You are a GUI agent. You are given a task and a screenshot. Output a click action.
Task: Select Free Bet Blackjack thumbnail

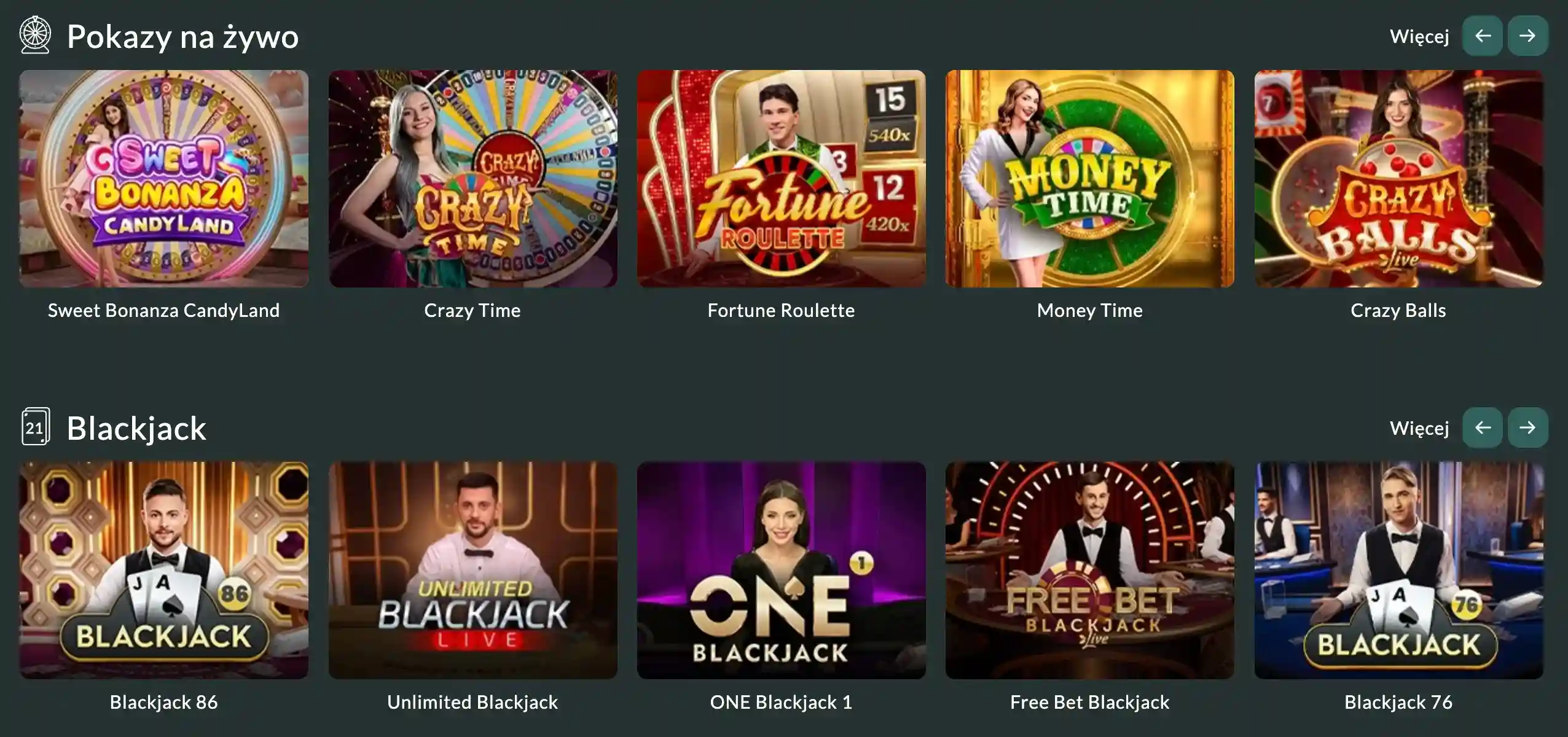(x=1090, y=571)
